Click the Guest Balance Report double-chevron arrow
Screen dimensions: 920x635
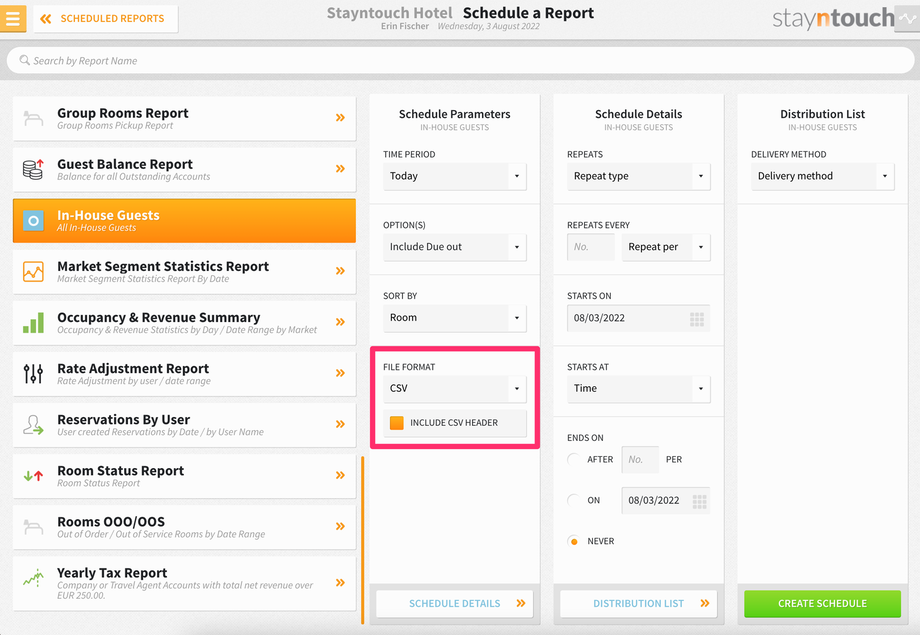click(340, 169)
